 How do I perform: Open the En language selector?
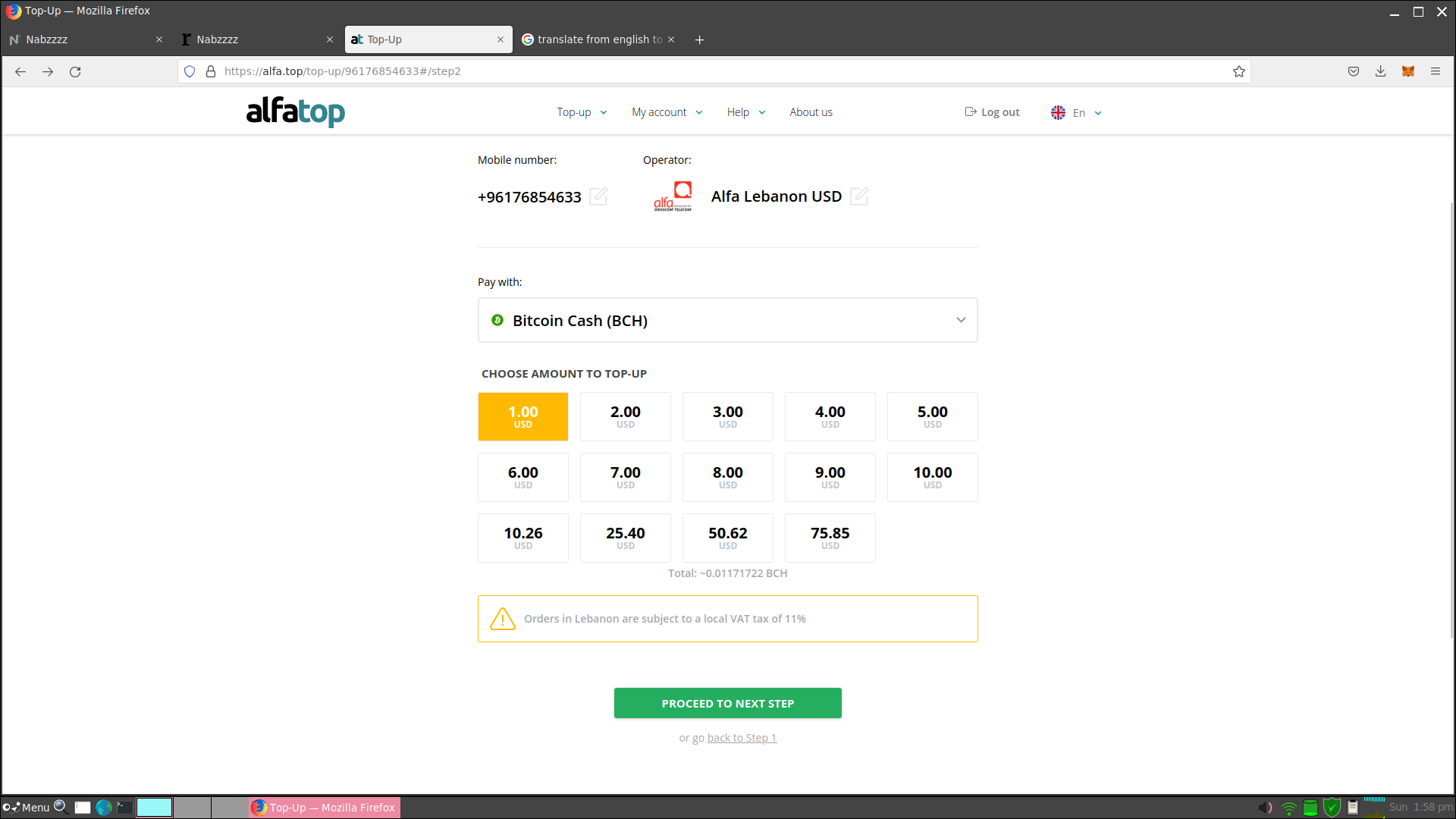click(x=1076, y=112)
